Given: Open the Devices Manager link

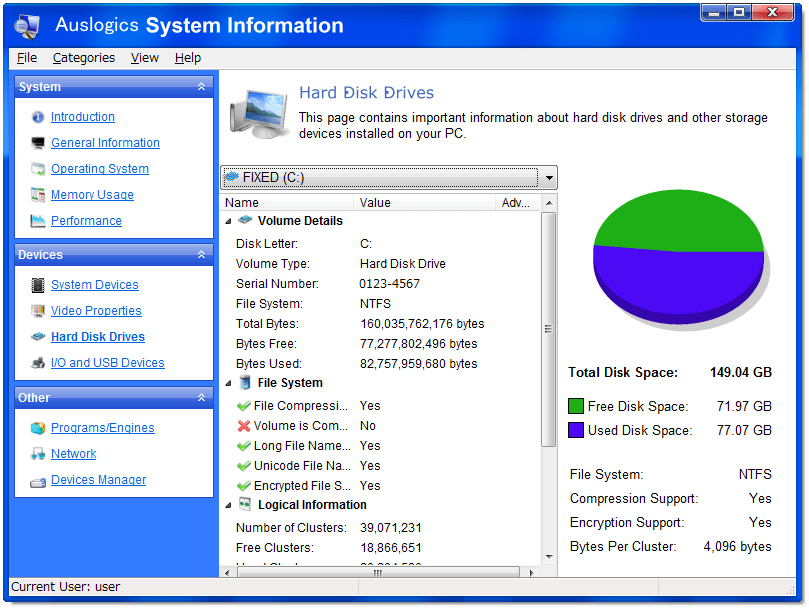Looking at the screenshot, I should point(98,480).
